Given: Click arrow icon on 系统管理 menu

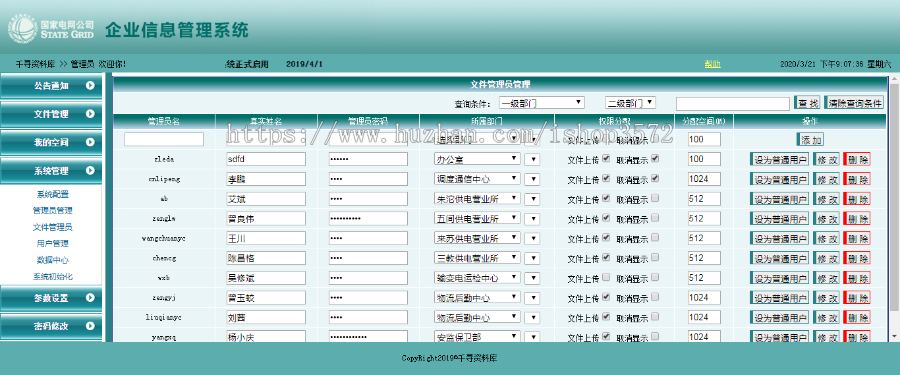Looking at the screenshot, I should (90, 171).
